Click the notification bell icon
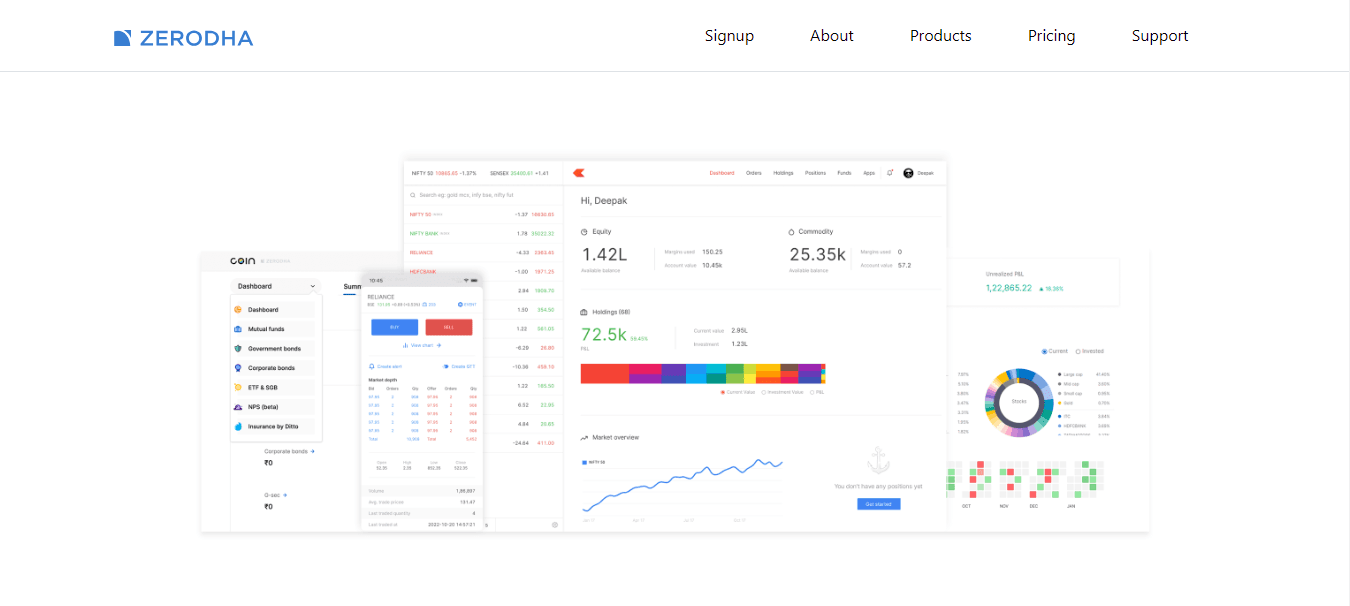This screenshot has height=606, width=1350. tap(889, 173)
